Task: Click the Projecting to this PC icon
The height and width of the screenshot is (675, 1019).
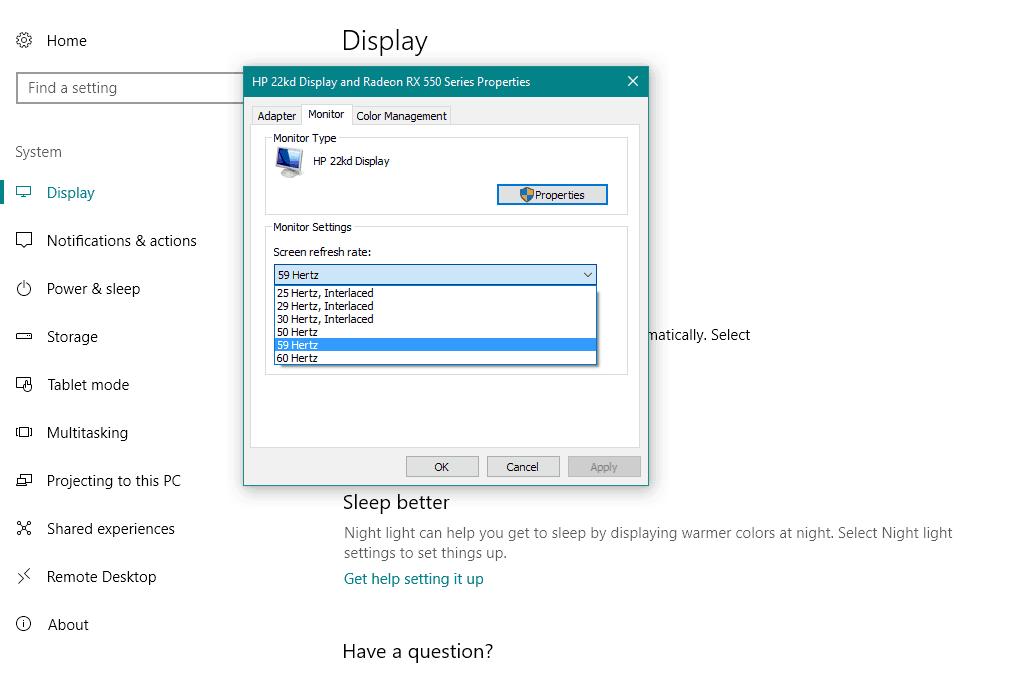Action: tap(24, 481)
